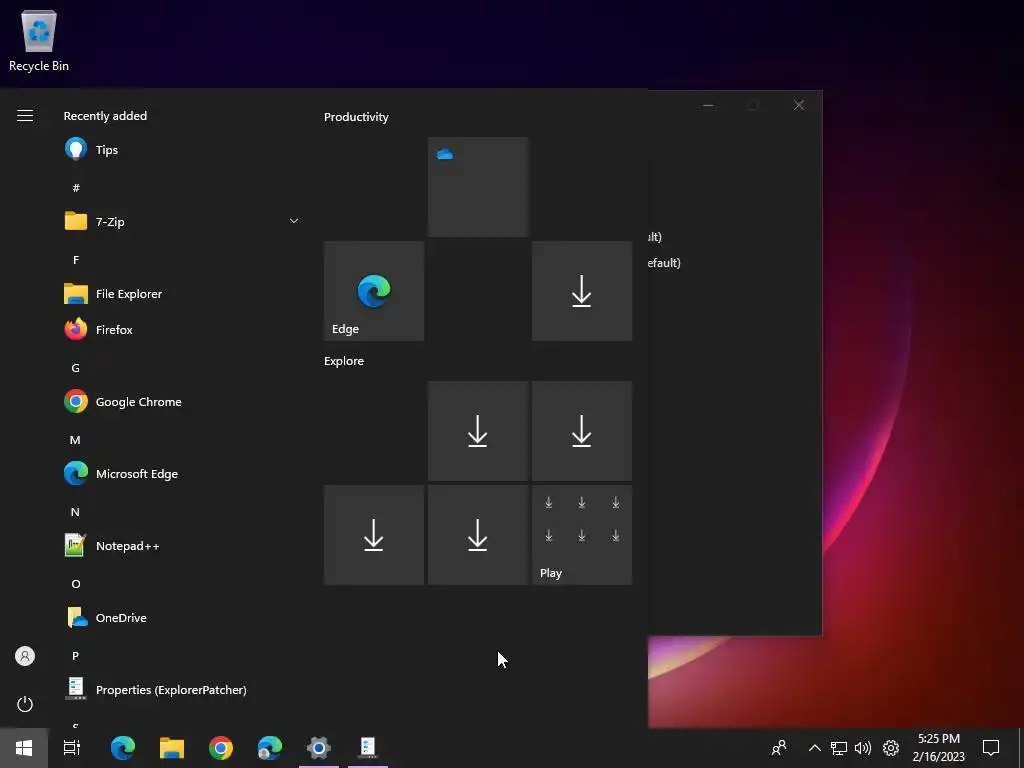Click the gear icon in system tray
1024x768 pixels.
[891, 748]
